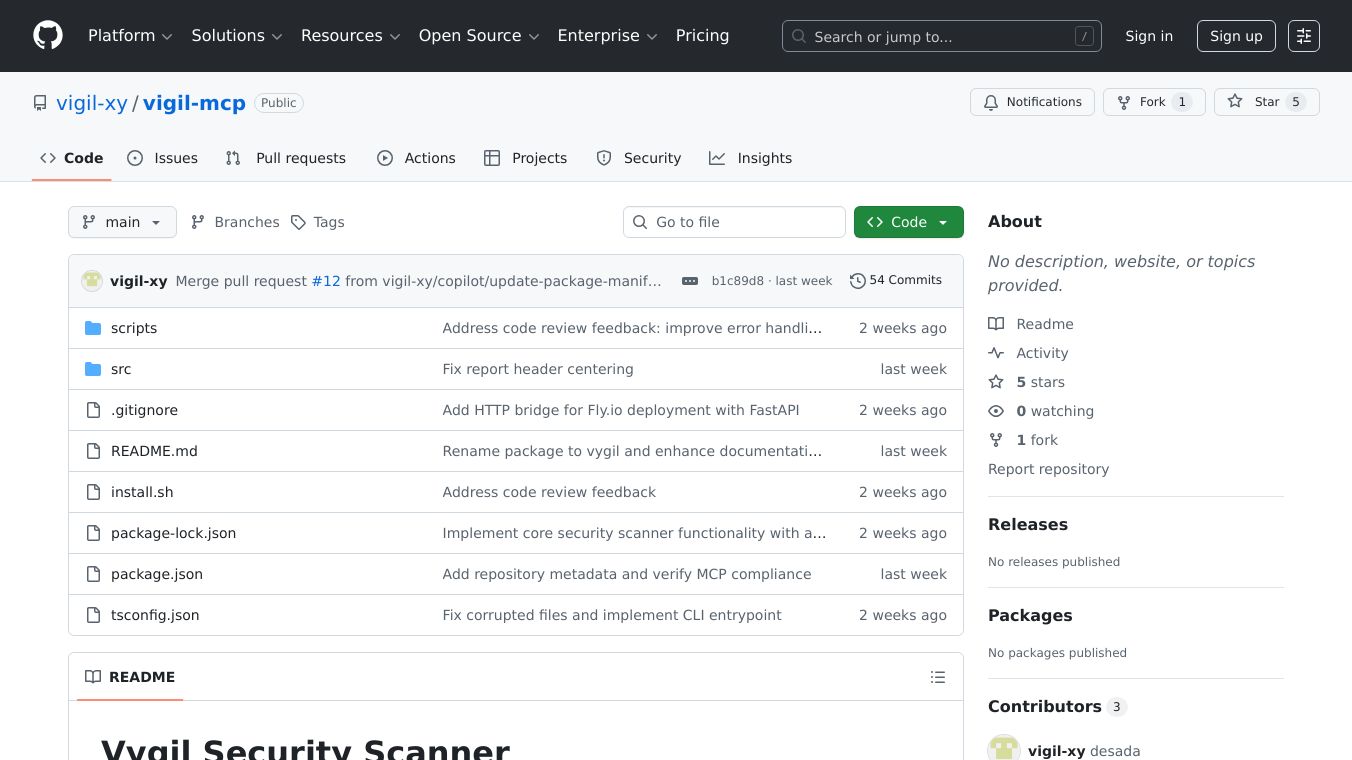Expand the Platform navigation menu
Viewport: 1352px width, 760px height.
click(130, 36)
